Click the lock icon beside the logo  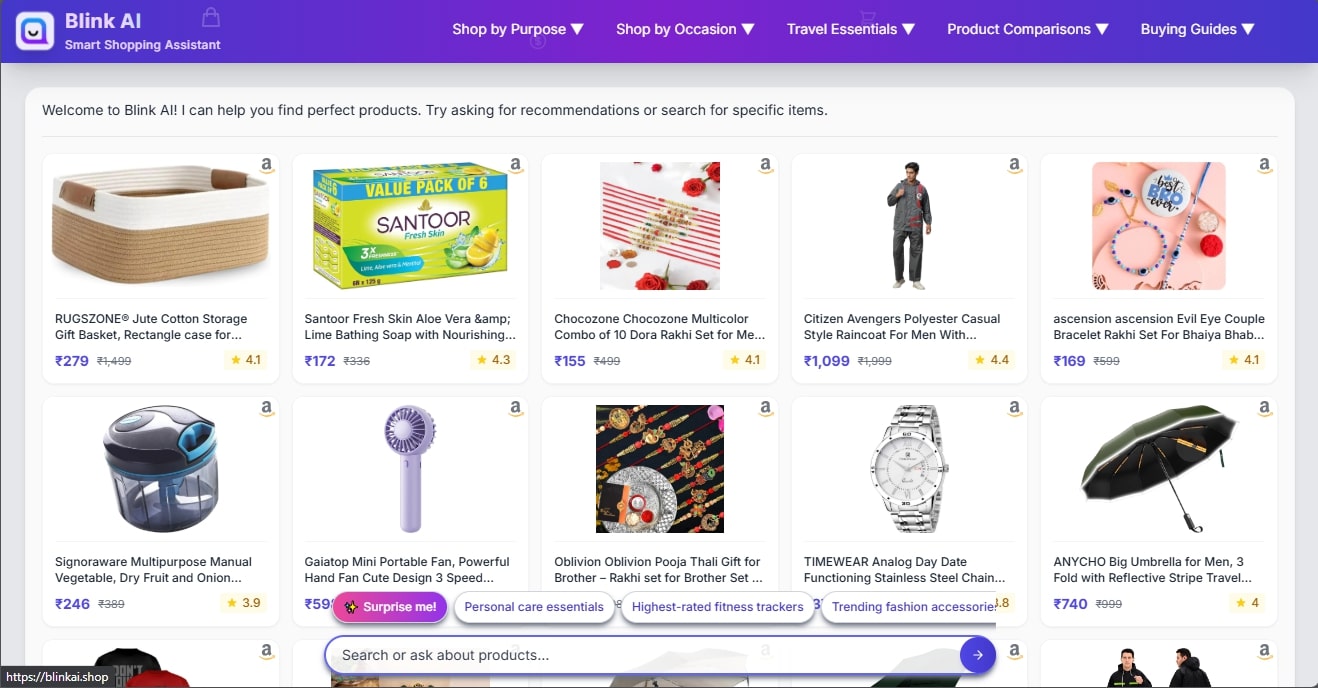(210, 16)
